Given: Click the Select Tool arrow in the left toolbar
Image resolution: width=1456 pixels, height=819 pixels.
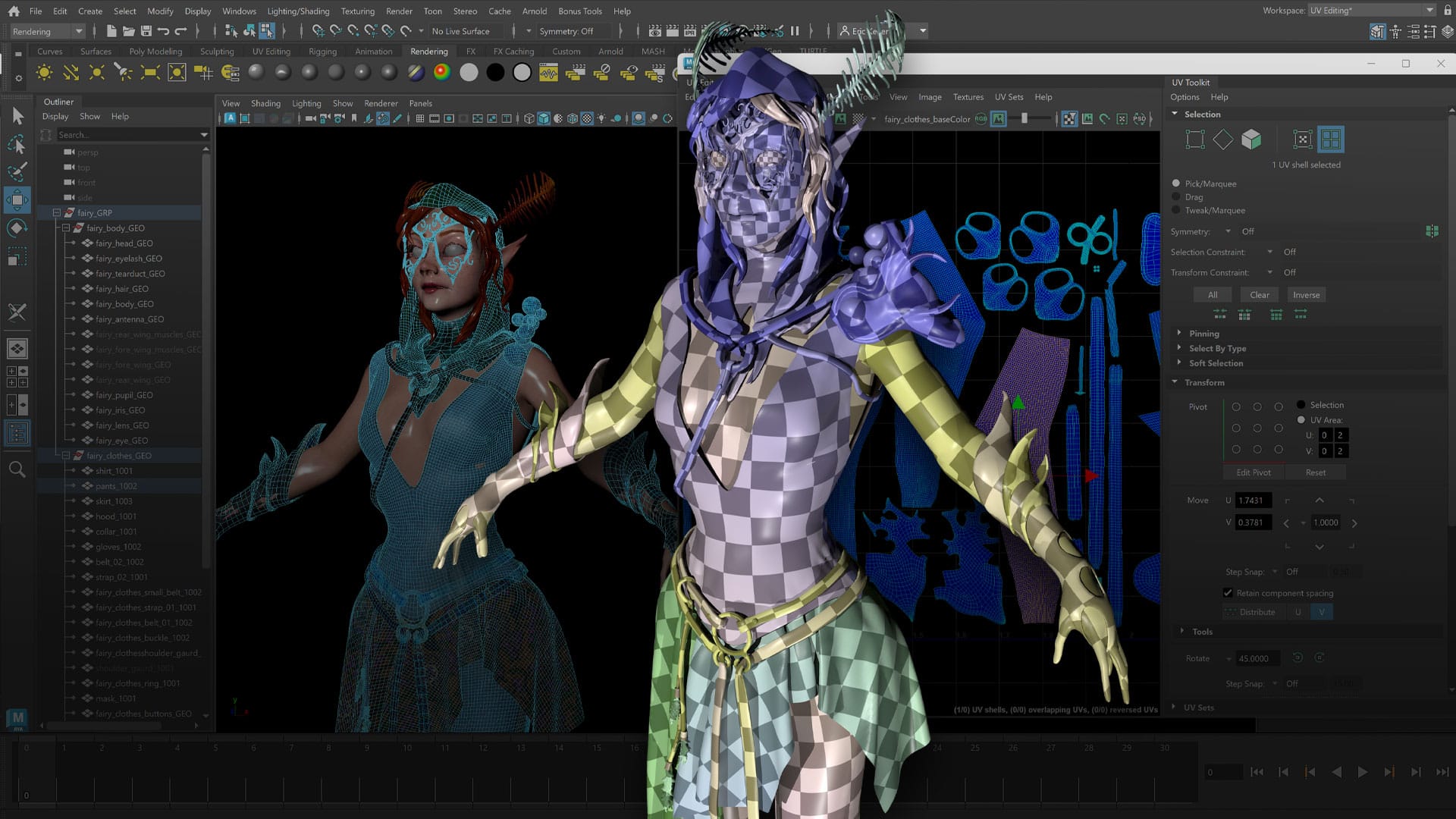Looking at the screenshot, I should [x=17, y=115].
